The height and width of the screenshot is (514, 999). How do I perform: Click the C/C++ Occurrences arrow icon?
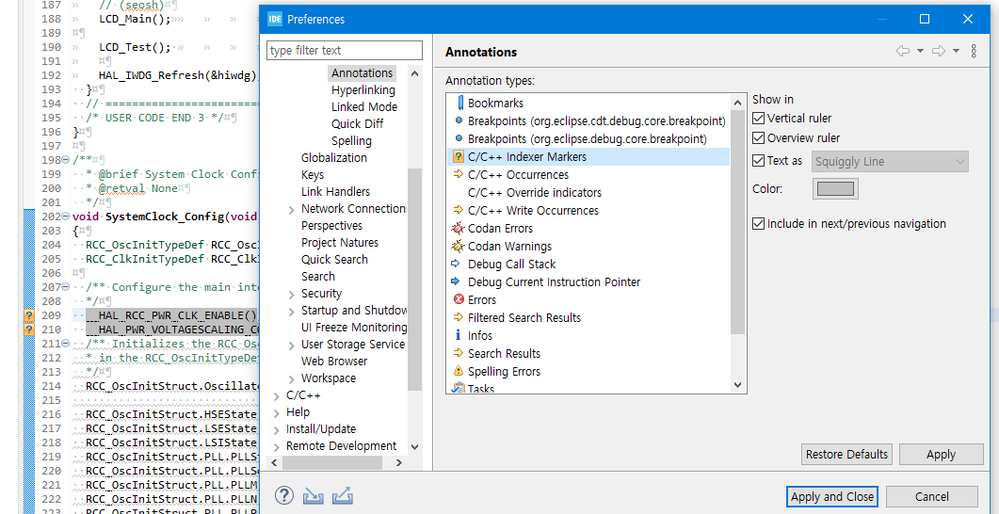click(x=457, y=175)
